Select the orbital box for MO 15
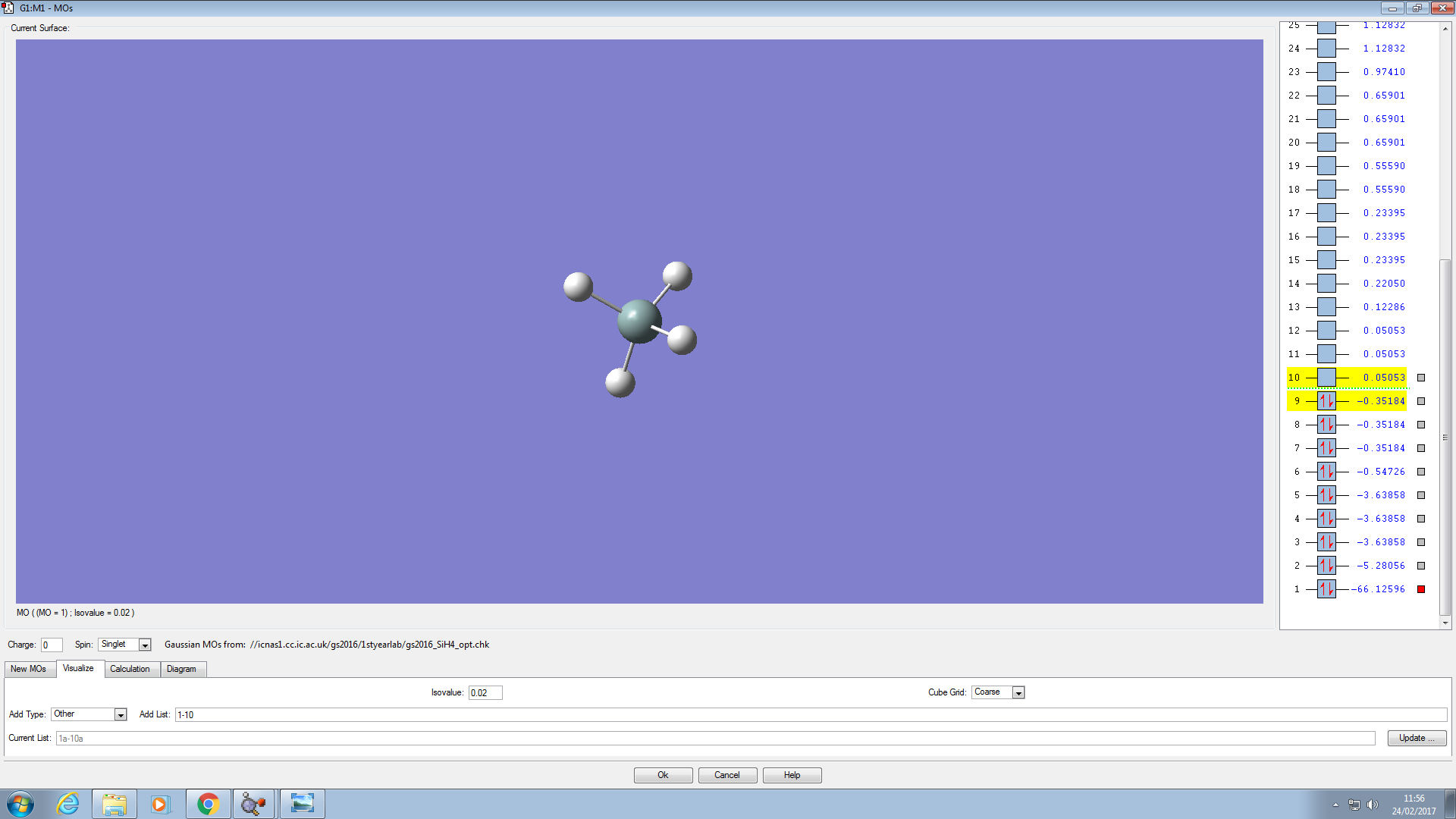 pos(1326,260)
